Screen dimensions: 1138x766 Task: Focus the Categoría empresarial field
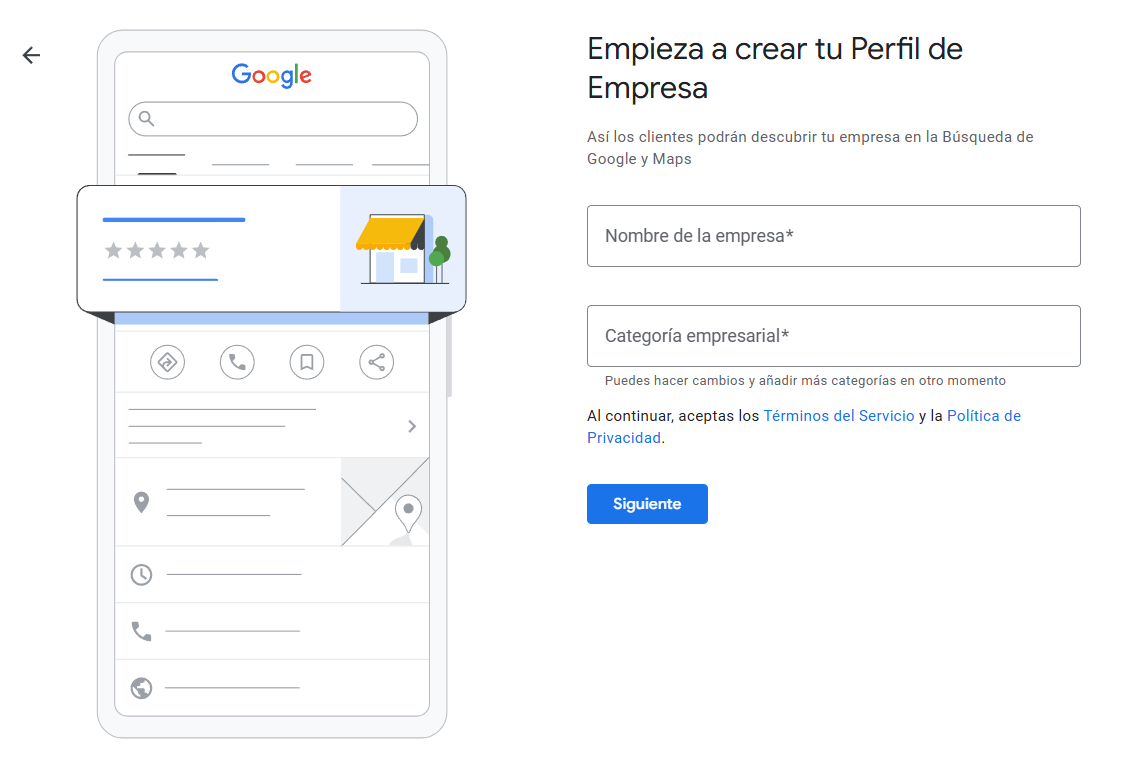coord(833,336)
